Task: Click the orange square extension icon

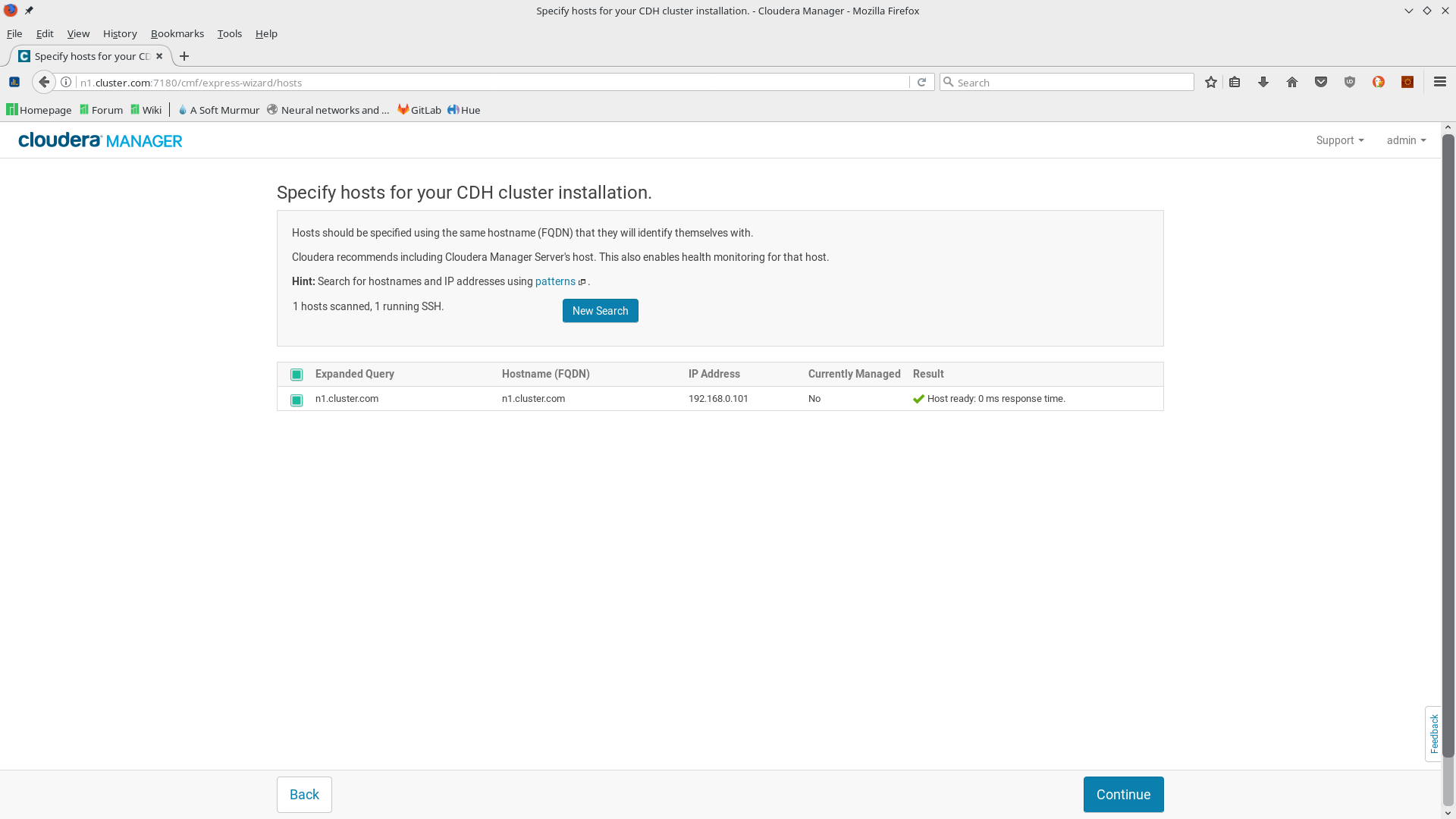Action: point(1407,82)
